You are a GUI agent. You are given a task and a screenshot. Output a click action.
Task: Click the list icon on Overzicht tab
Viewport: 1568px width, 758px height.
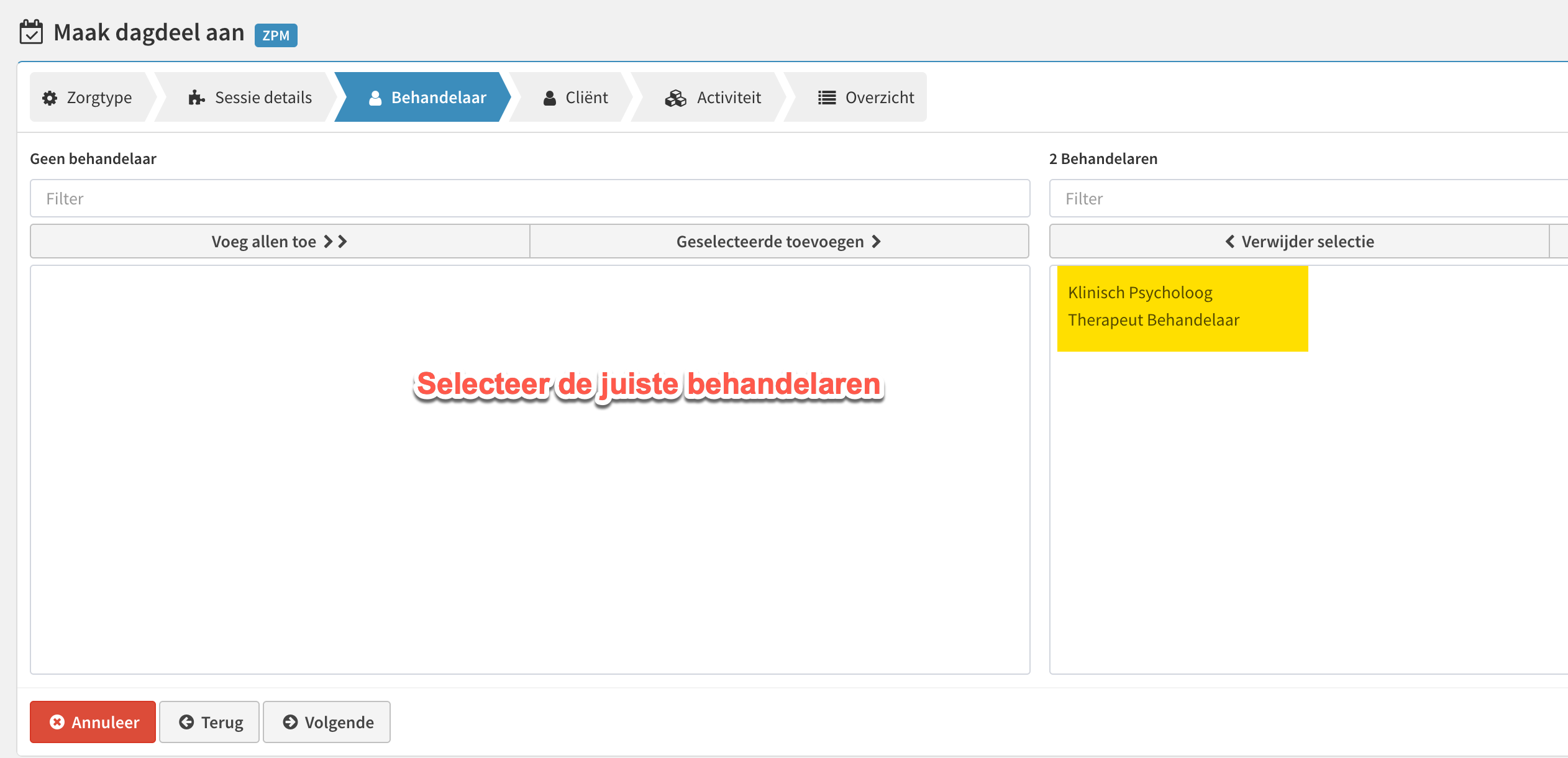click(827, 98)
